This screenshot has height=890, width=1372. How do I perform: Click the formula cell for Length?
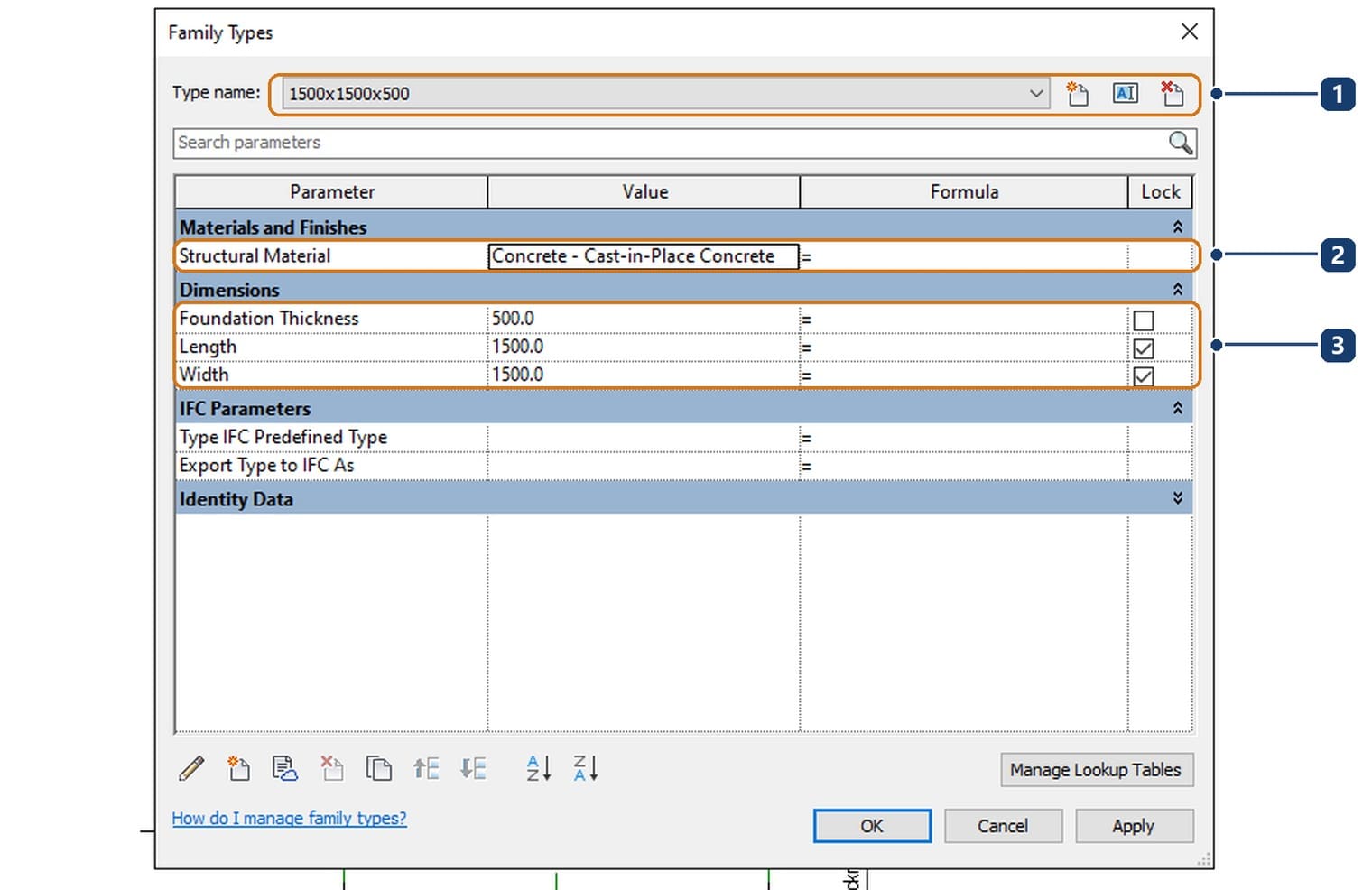coord(963,347)
